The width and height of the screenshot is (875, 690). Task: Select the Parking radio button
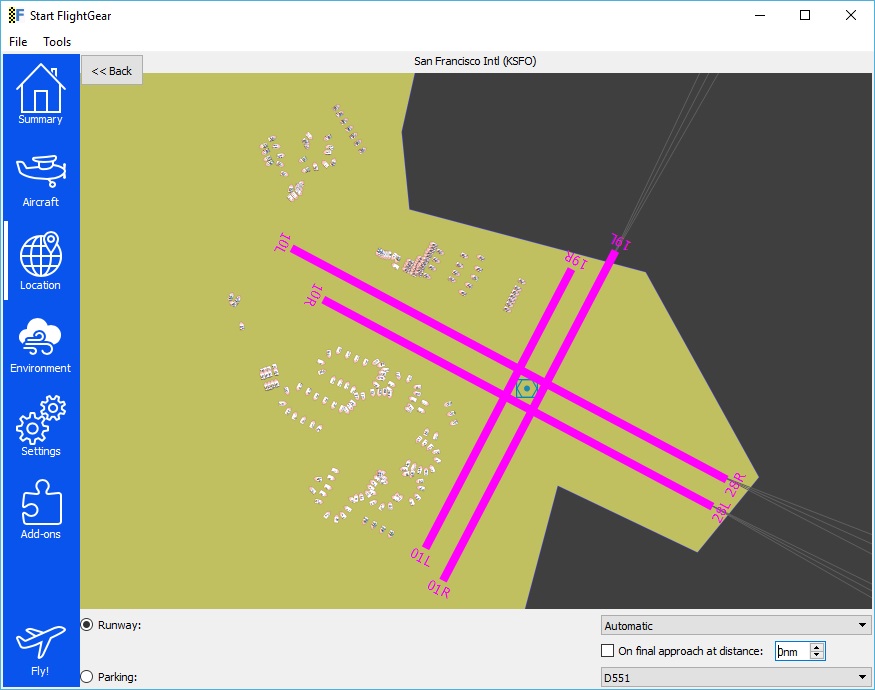86,677
